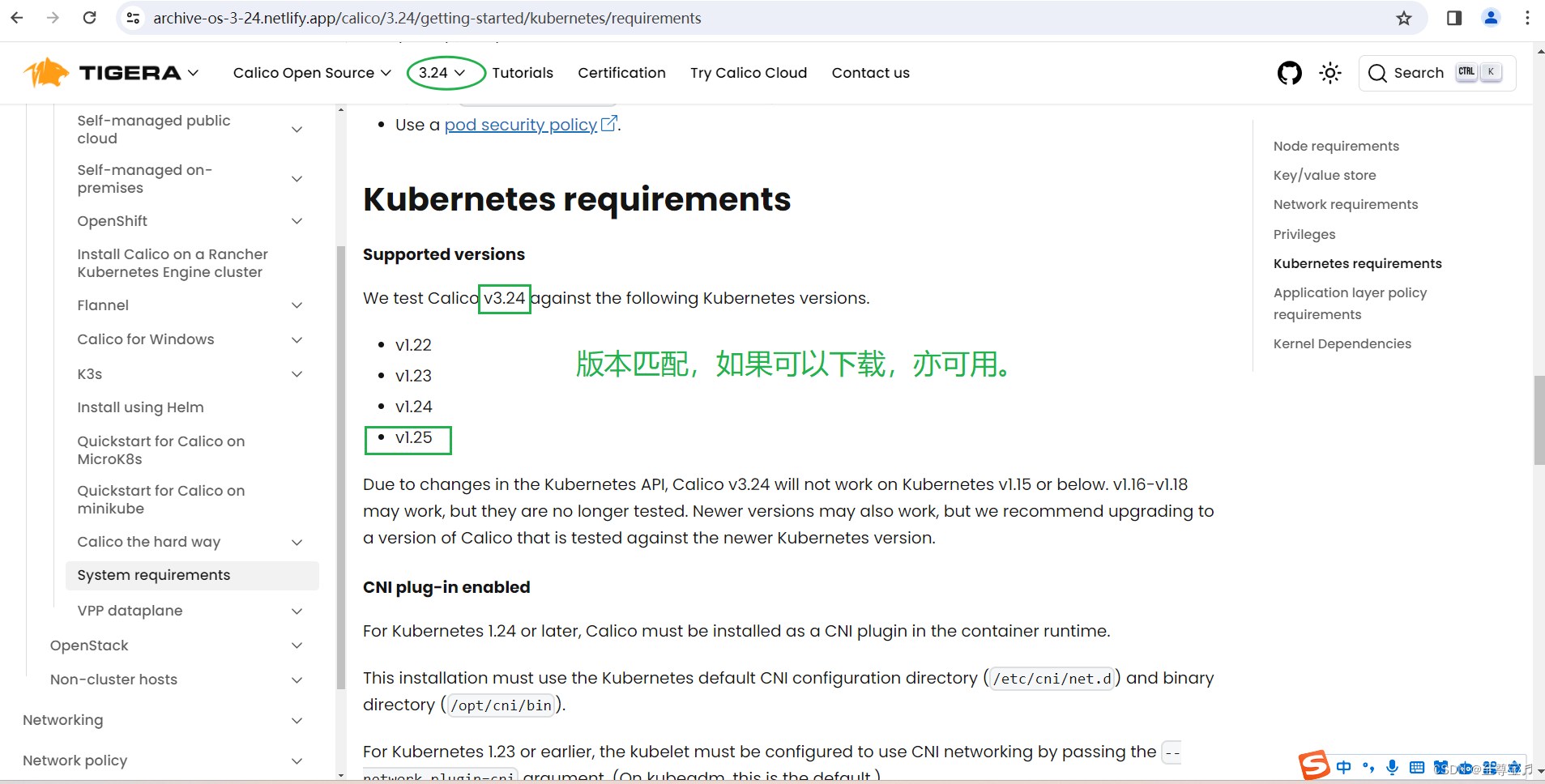This screenshot has height=784, width=1545.
Task: Select System requirements in sidebar
Action: click(192, 575)
